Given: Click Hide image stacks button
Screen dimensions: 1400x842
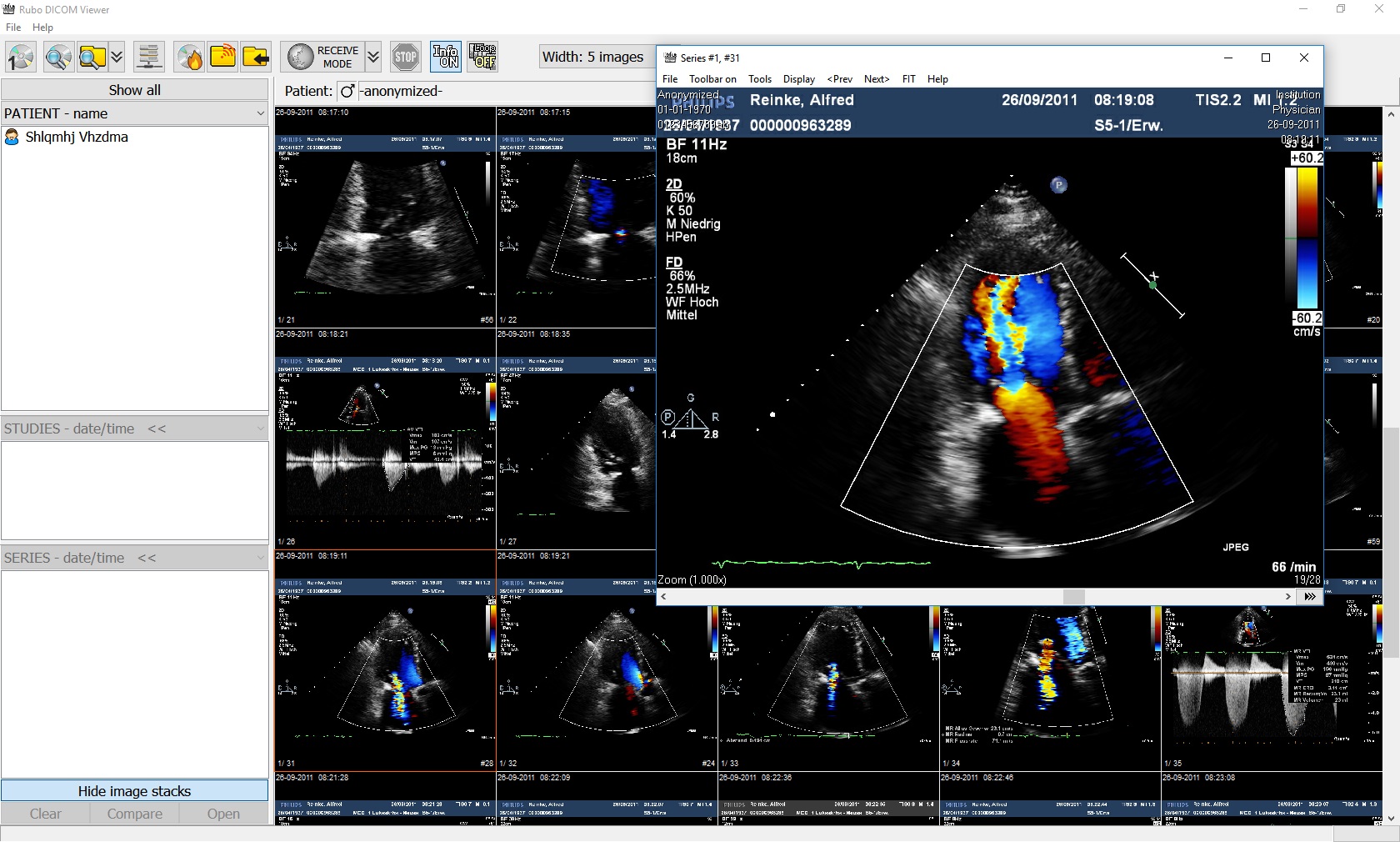Looking at the screenshot, I should [x=135, y=790].
